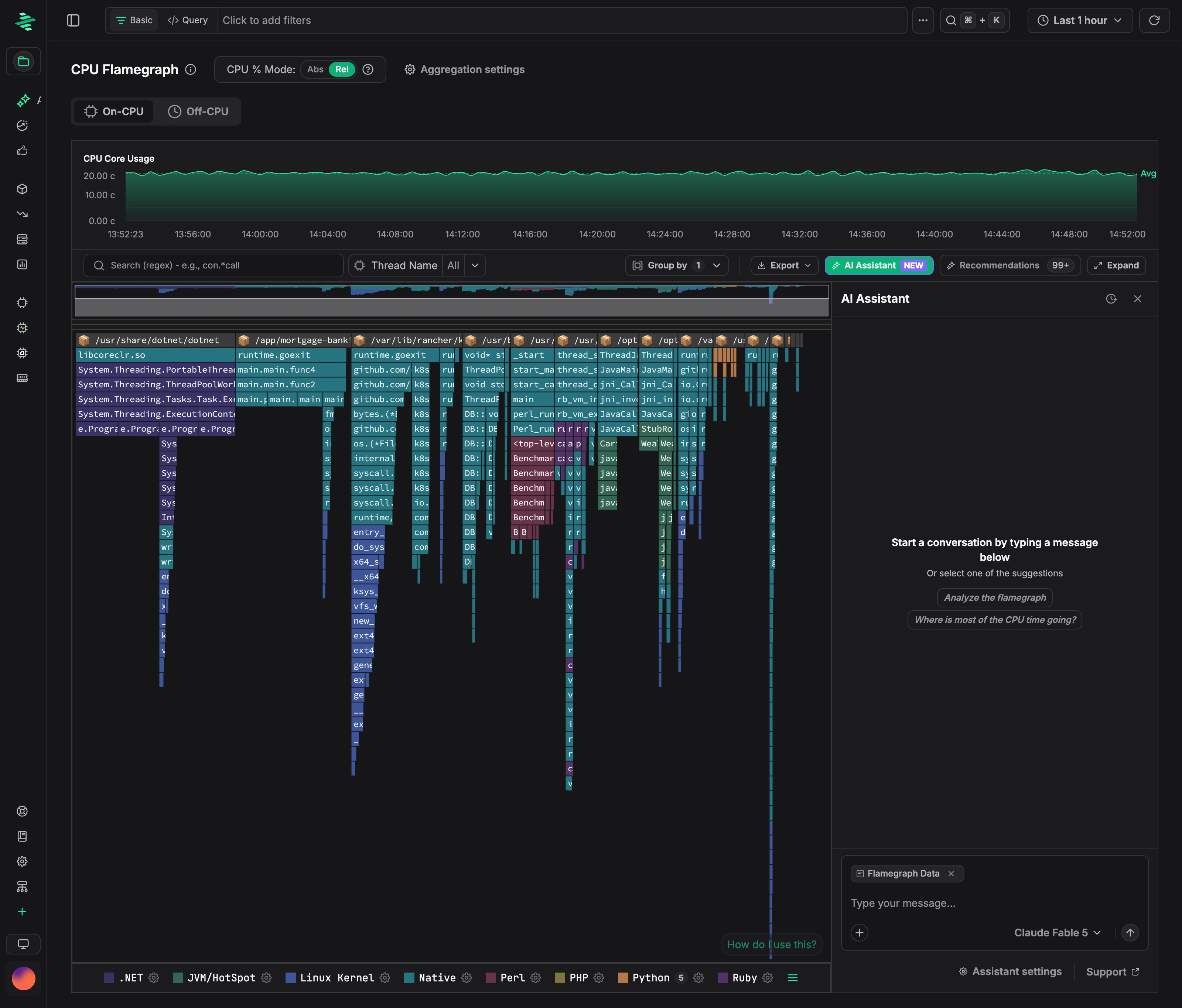Select the On-CPU tab
This screenshot has width=1182, height=1008.
click(114, 112)
